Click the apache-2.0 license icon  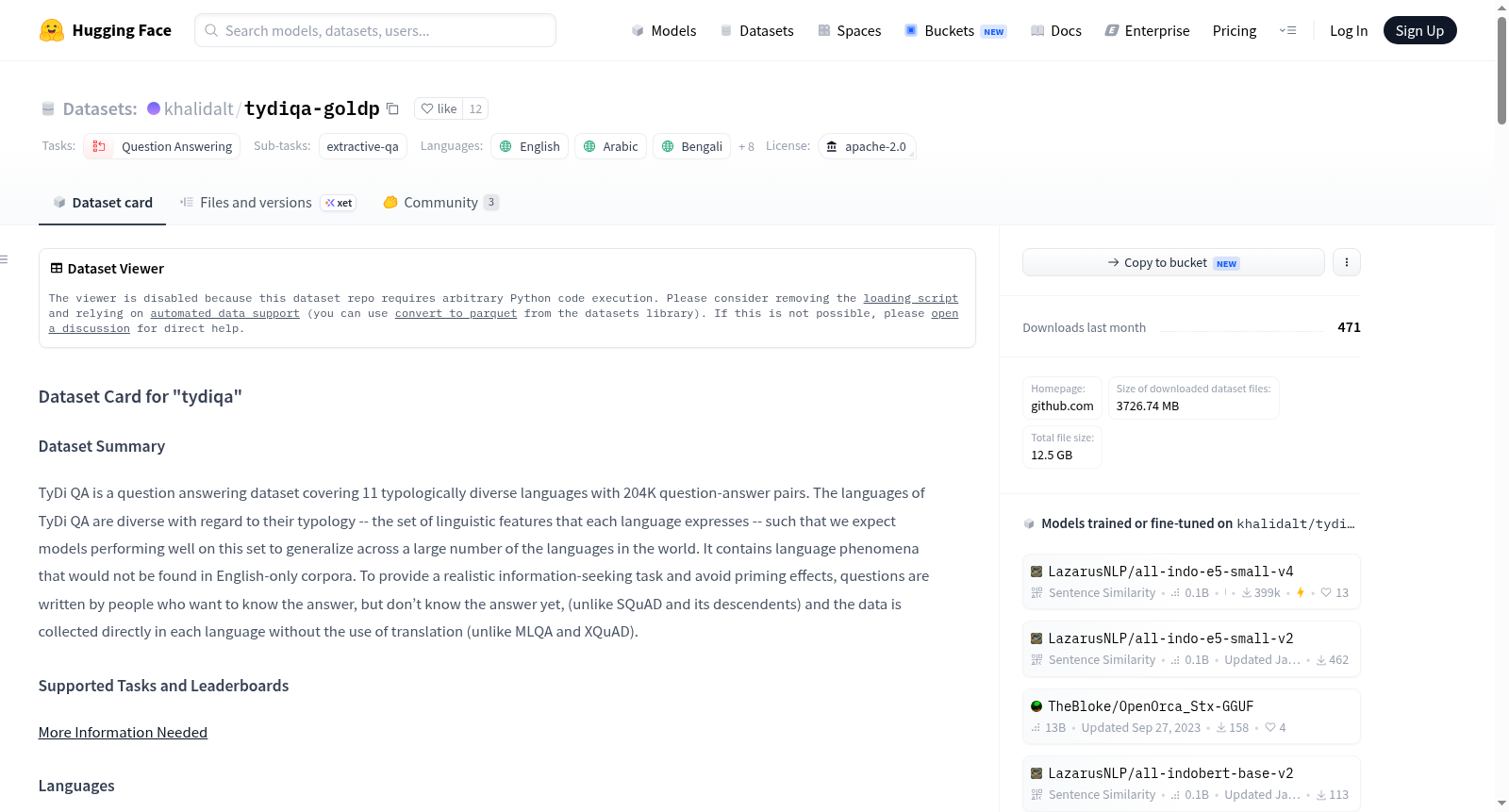(832, 146)
